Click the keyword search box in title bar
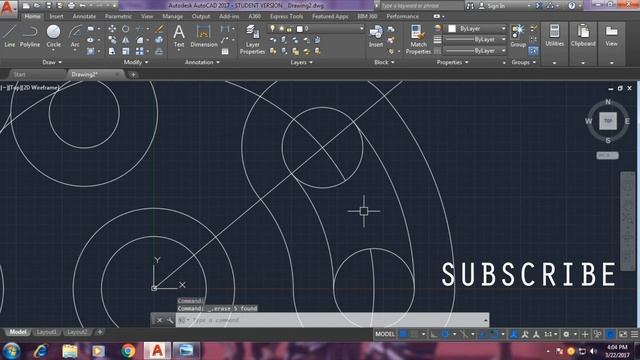This screenshot has height=360, width=640. click(x=422, y=6)
